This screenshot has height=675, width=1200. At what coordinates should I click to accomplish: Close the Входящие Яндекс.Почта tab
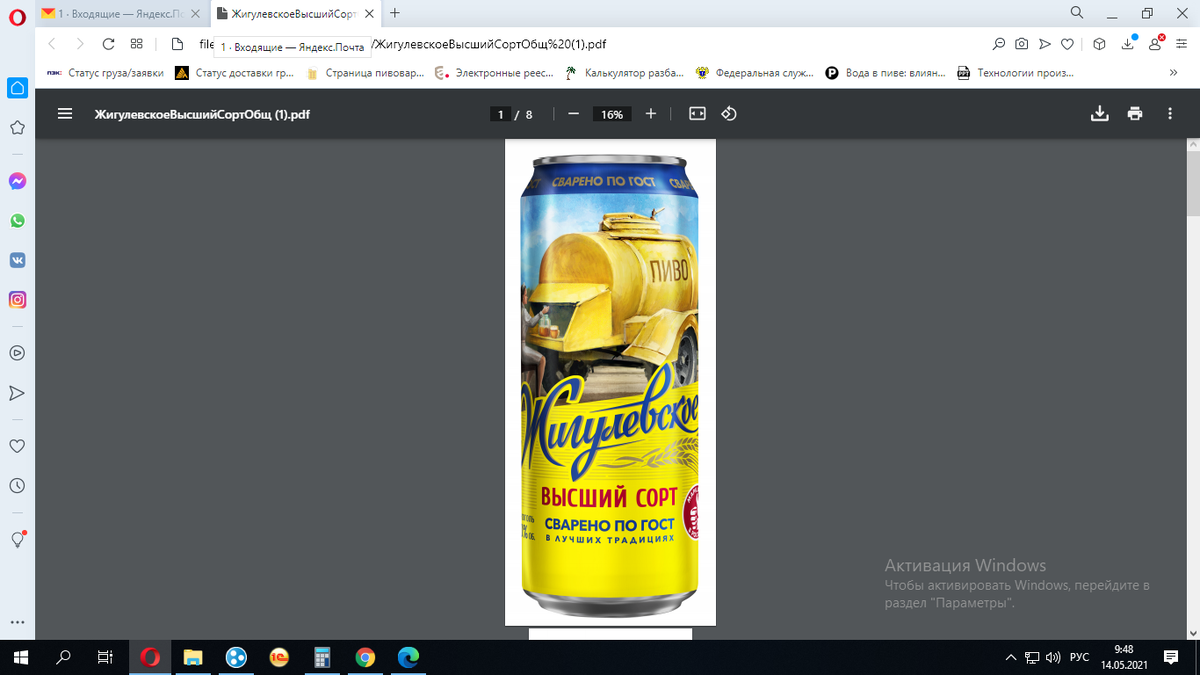point(194,13)
